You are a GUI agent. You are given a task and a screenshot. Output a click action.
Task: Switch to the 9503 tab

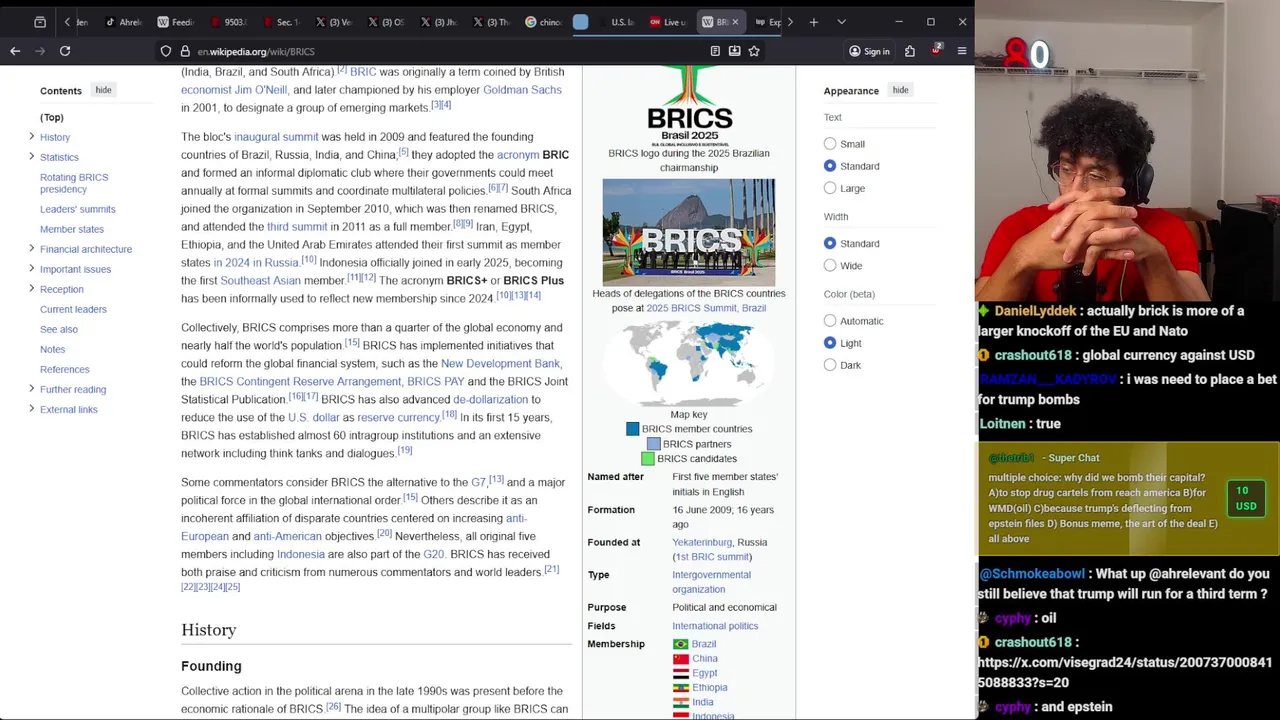[229, 22]
